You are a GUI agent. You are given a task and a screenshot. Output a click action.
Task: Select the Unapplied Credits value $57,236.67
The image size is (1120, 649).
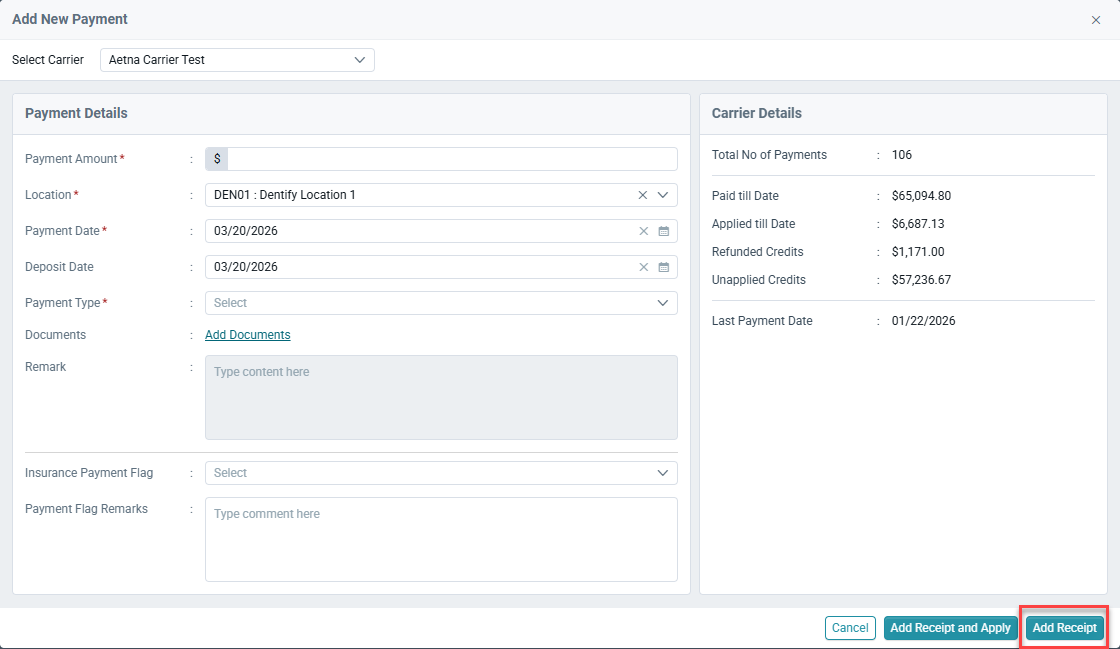pos(921,280)
